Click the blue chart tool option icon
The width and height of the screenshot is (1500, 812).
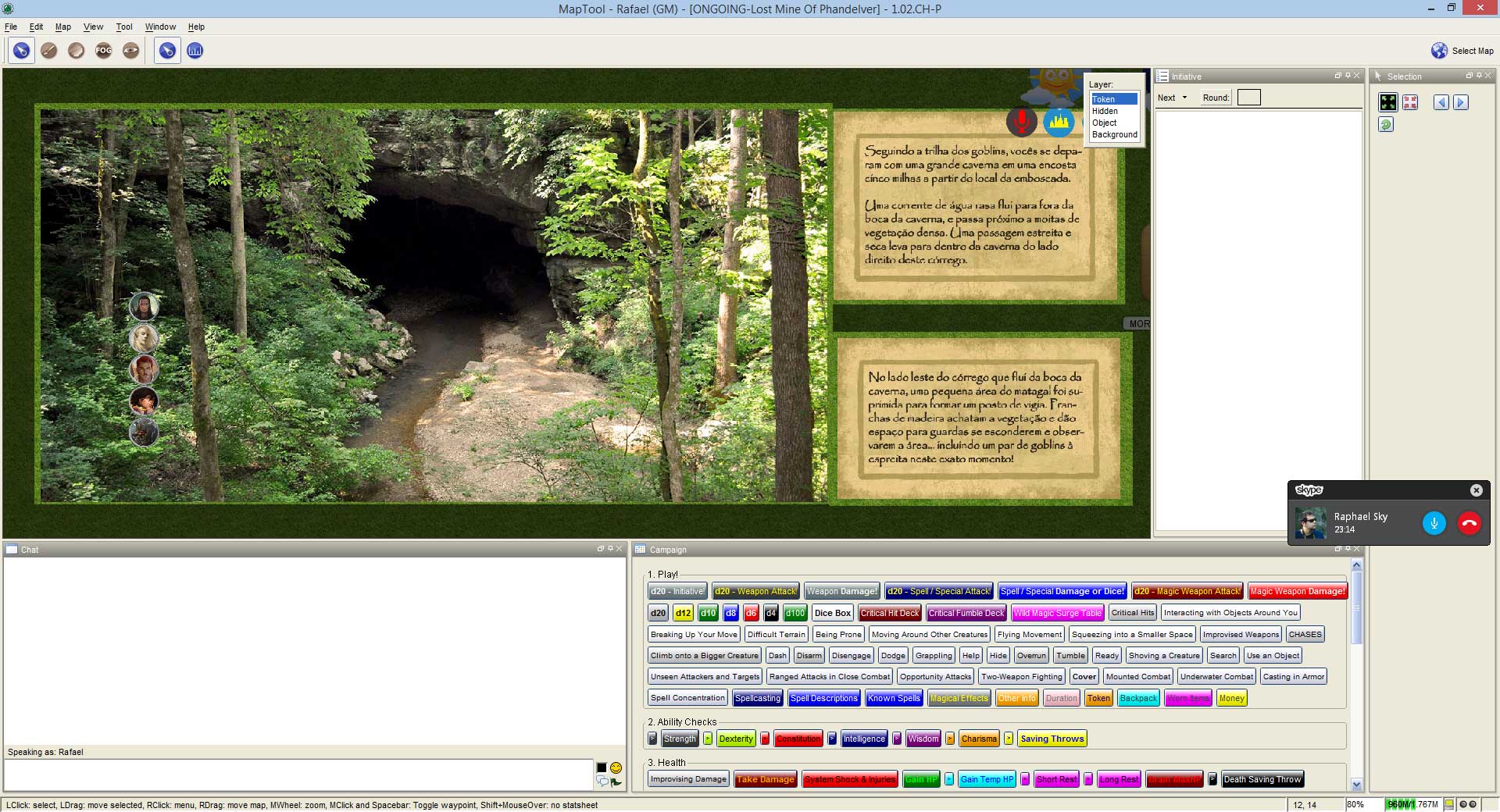pos(195,51)
